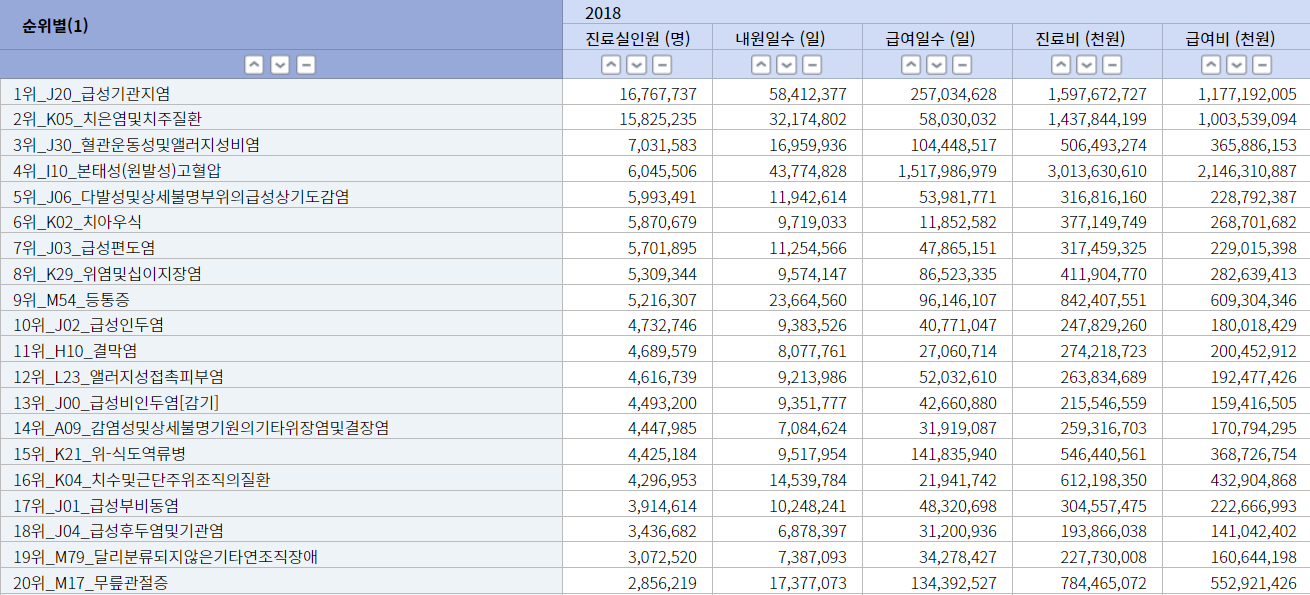Sort 진료실인원 (명) ascending with up arrow
This screenshot has width=1310, height=595.
611,65
